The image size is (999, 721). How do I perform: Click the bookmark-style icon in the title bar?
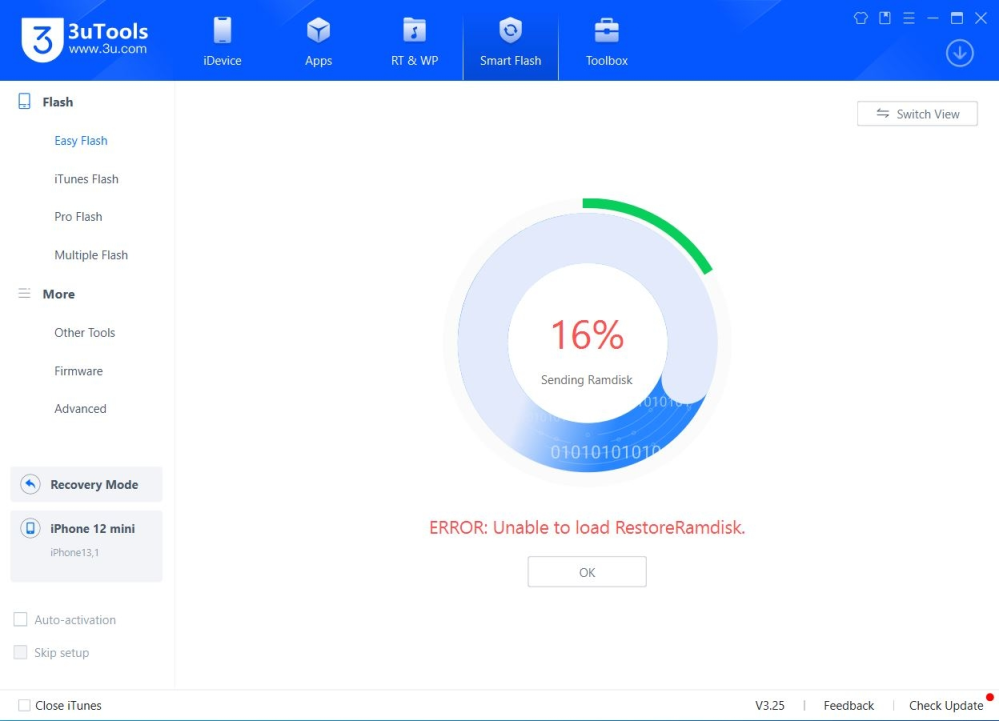pyautogui.click(x=885, y=18)
